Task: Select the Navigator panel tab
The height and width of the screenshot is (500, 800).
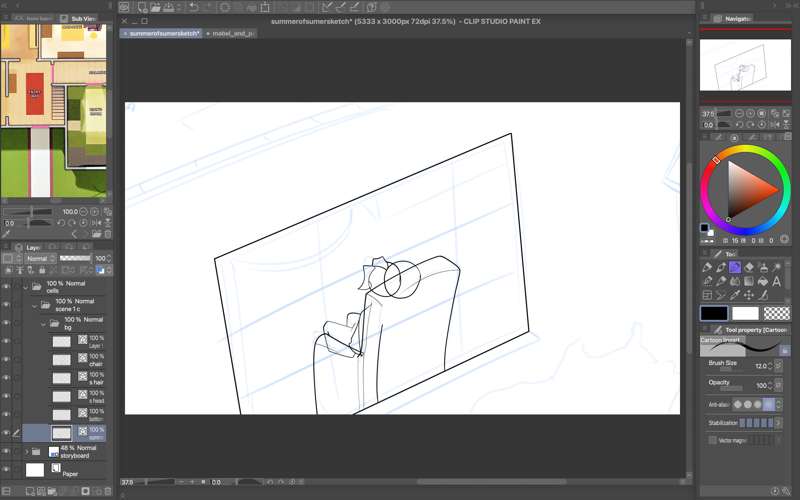Action: coord(732,18)
